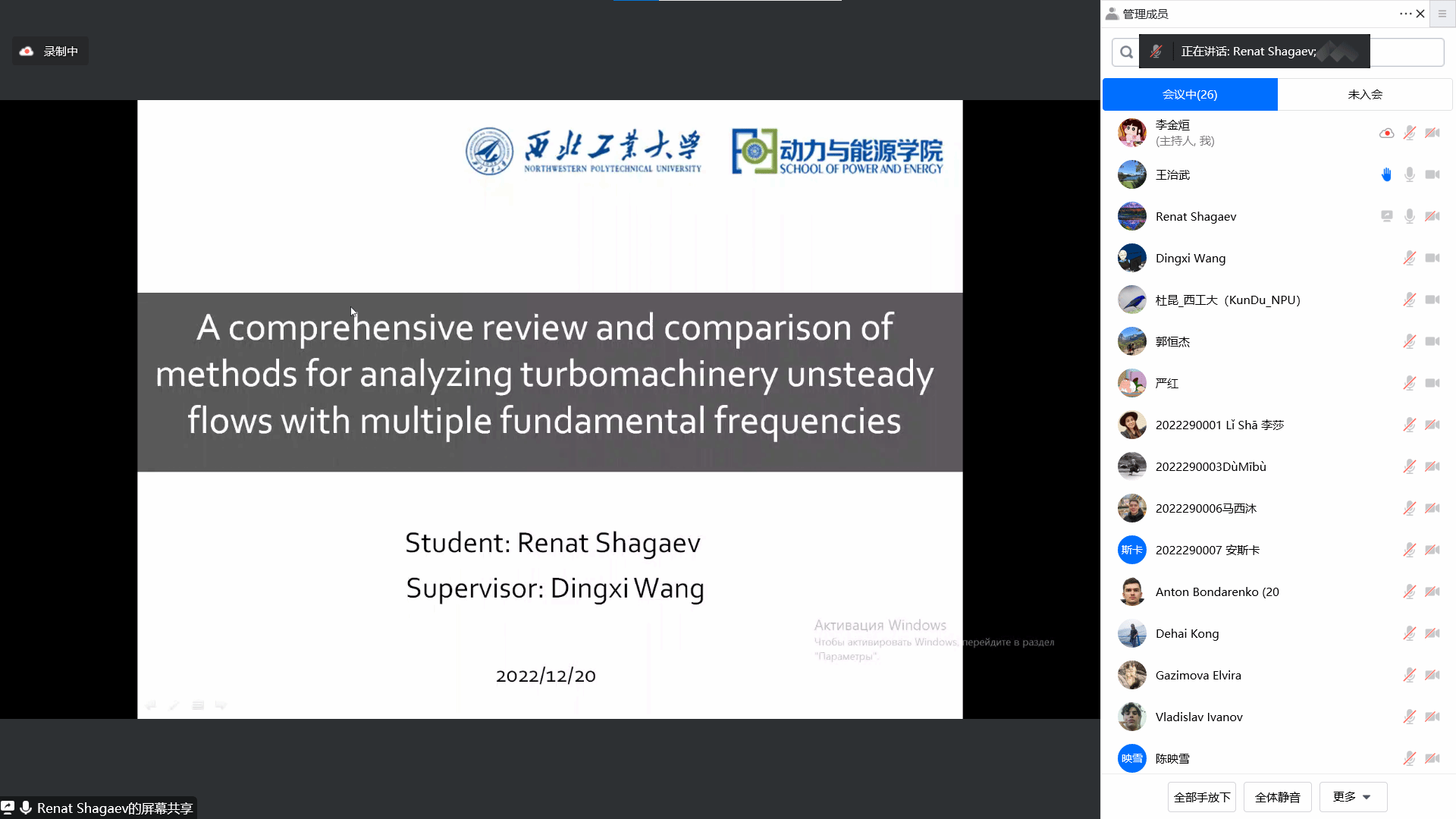Image resolution: width=1456 pixels, height=819 pixels.
Task: Select the 会议中(26) tab
Action: (x=1189, y=95)
